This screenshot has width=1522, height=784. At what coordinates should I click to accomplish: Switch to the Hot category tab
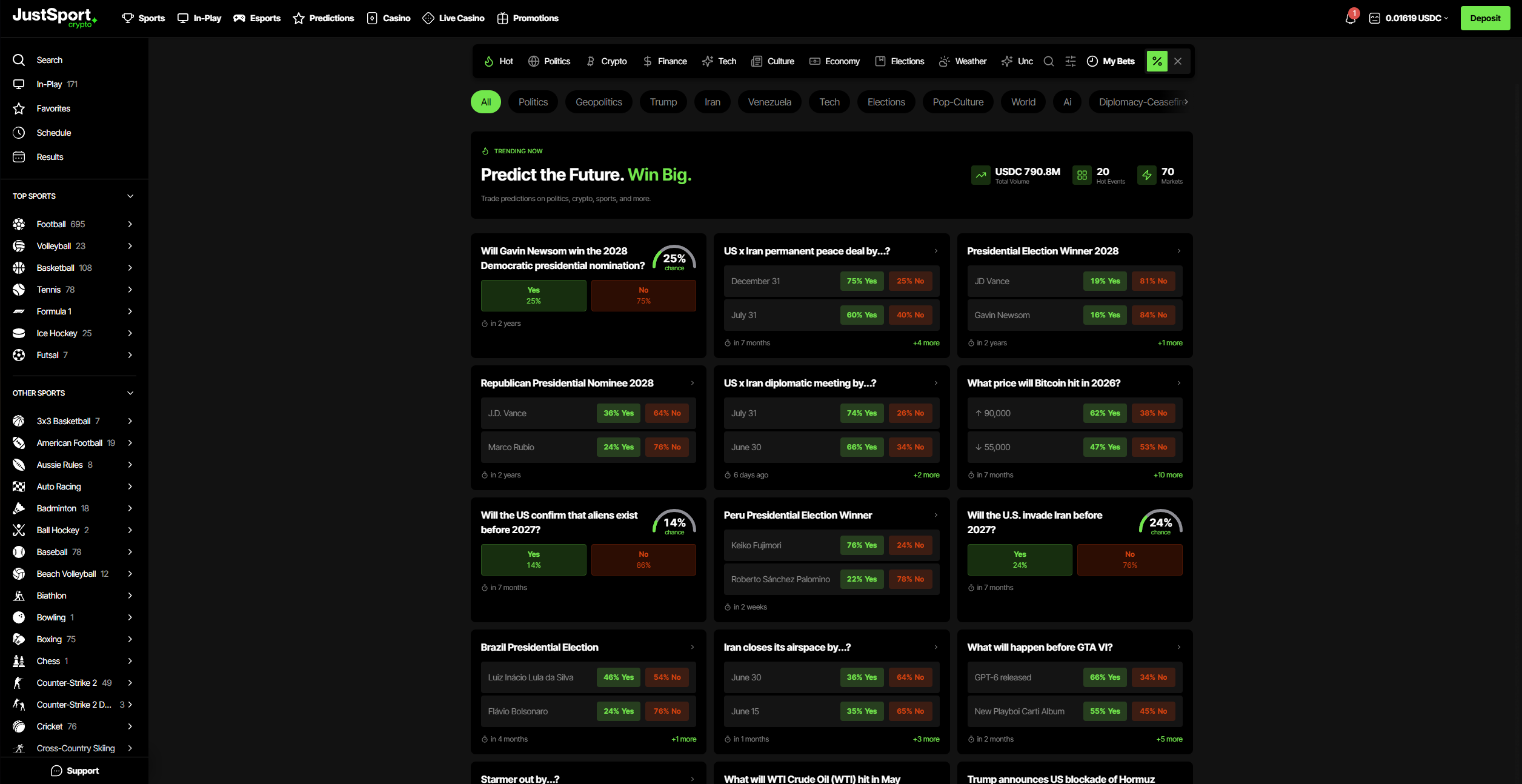[x=499, y=61]
